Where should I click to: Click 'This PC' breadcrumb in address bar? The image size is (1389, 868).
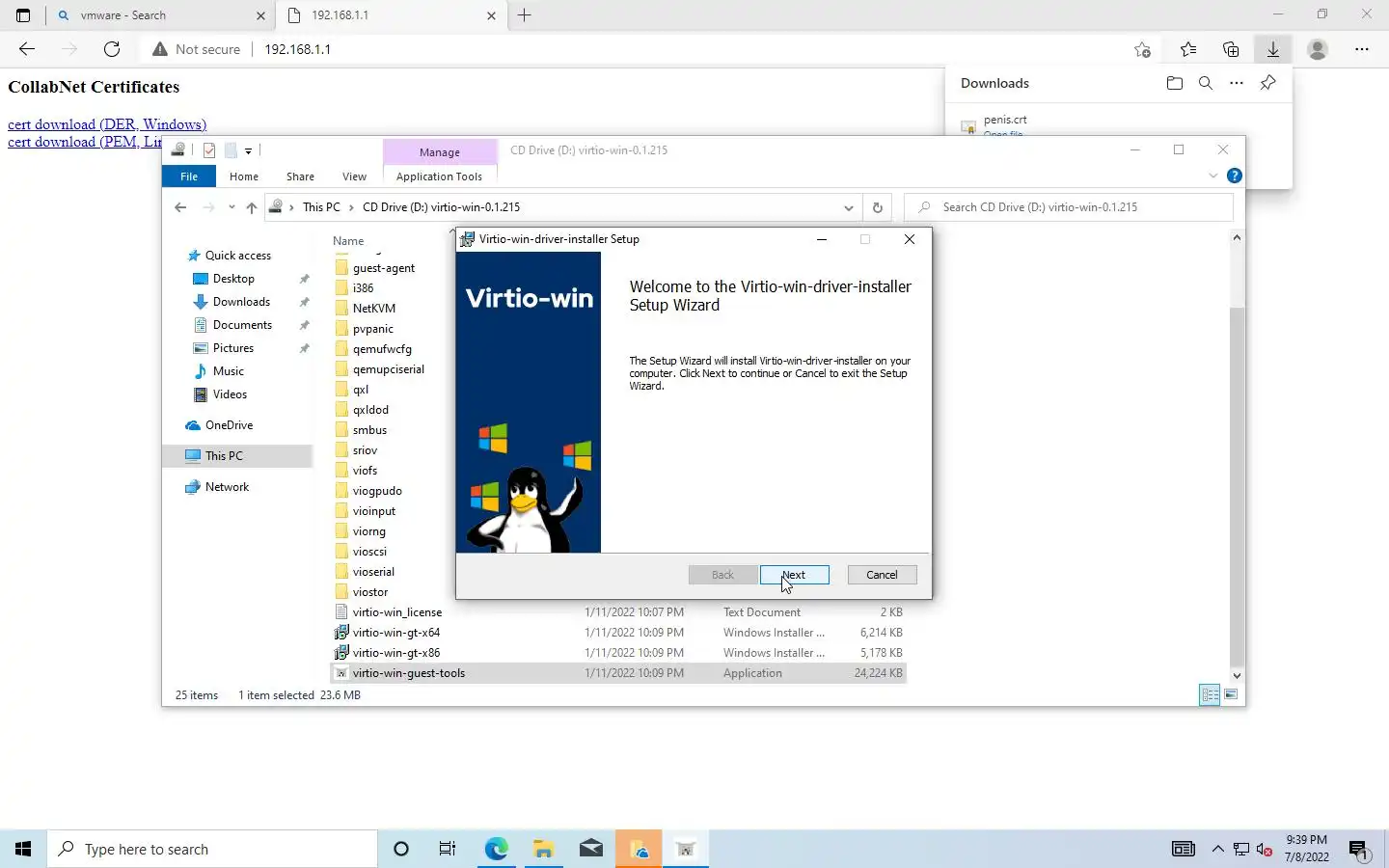tap(321, 207)
